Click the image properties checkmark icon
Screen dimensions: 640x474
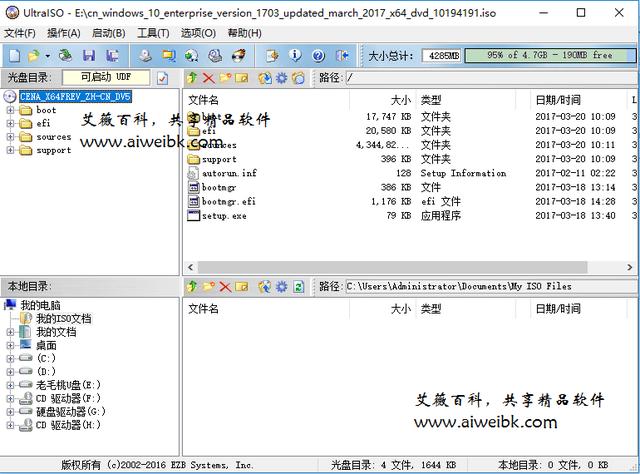click(x=162, y=78)
